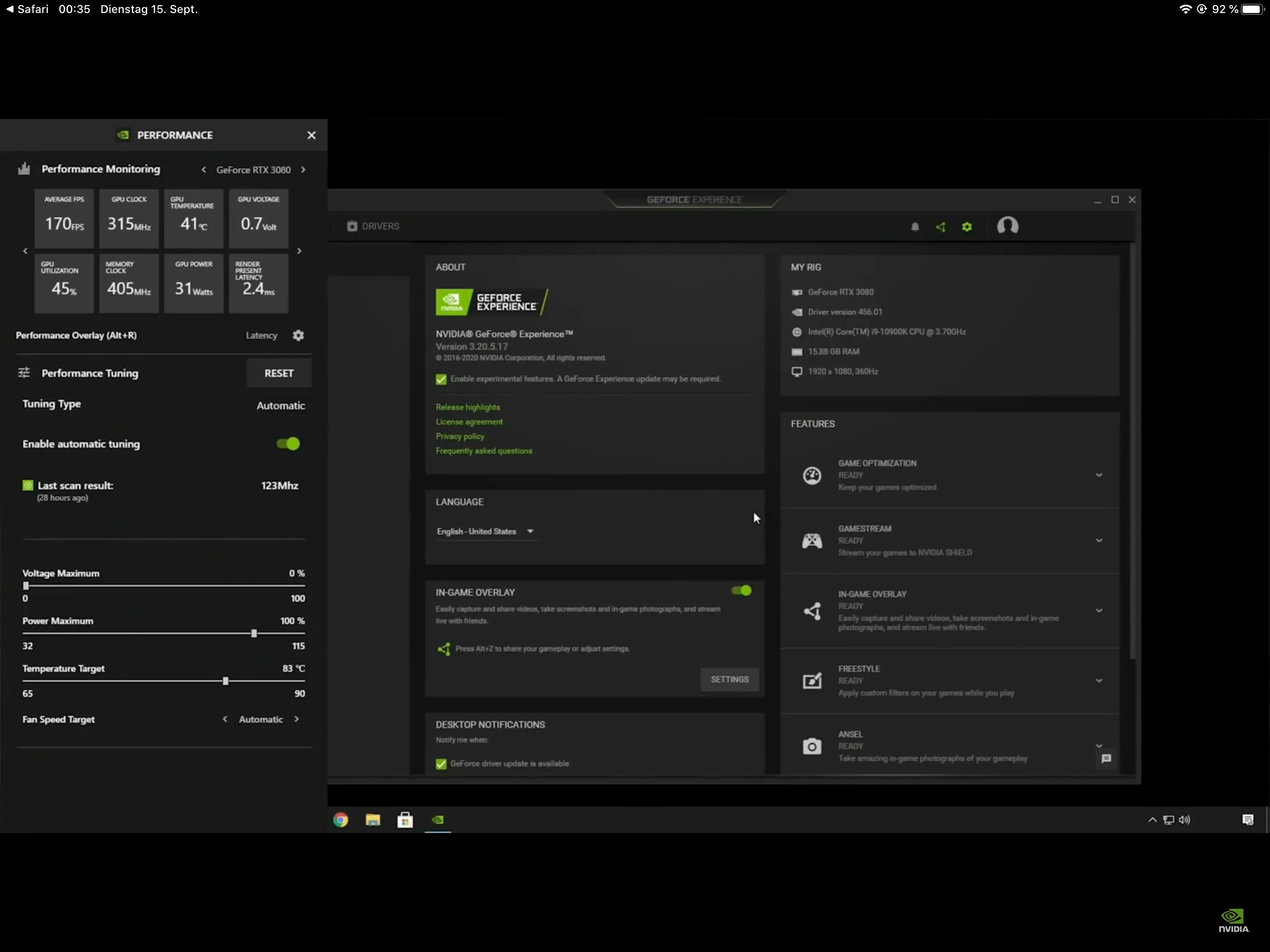Select the GPU Utilization tile
The image size is (1270, 952).
point(64,283)
